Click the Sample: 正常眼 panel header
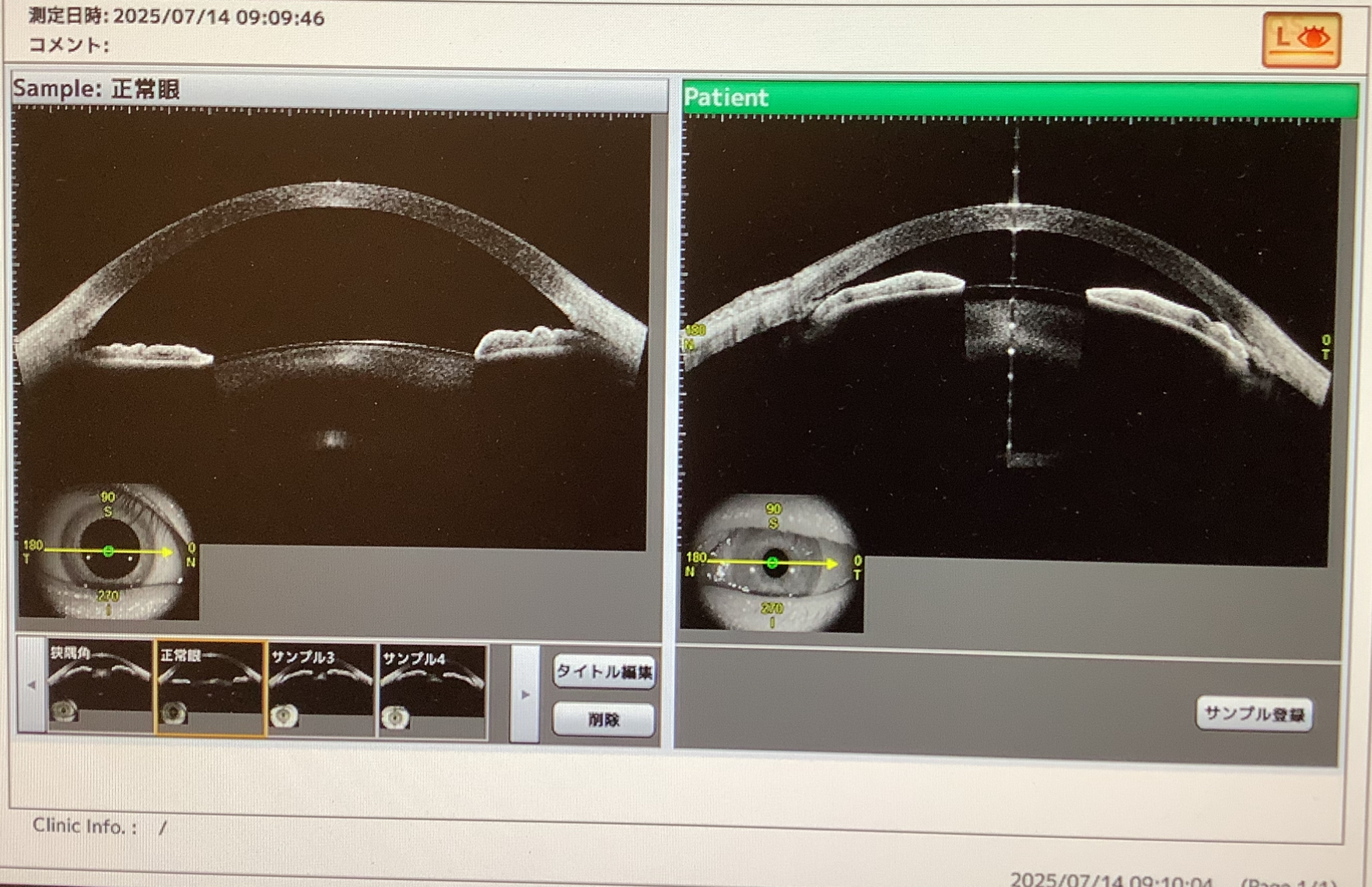Viewport: 1372px width, 887px height. [339, 89]
